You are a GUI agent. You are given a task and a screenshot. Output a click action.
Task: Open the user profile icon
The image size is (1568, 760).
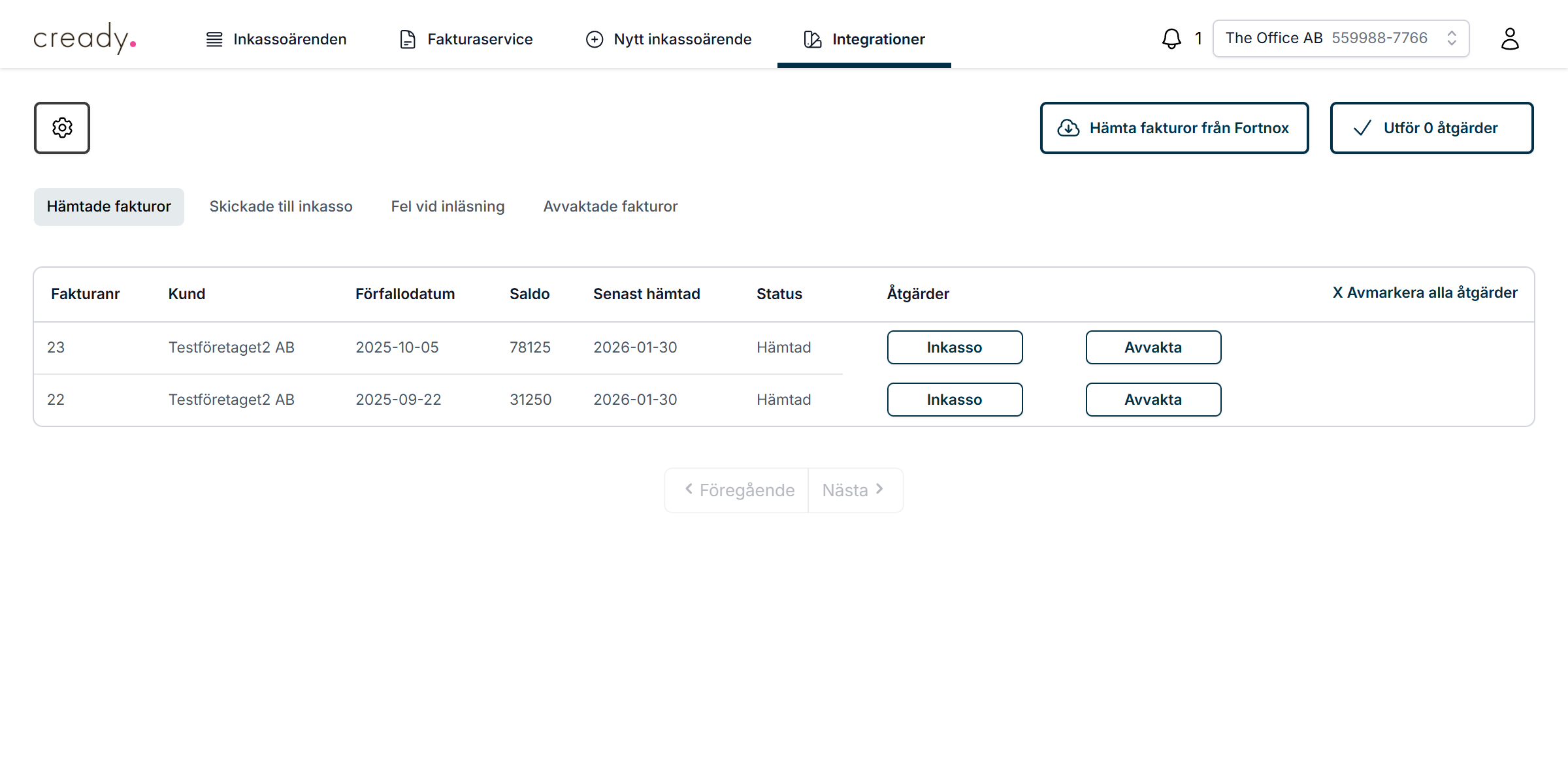pos(1509,39)
